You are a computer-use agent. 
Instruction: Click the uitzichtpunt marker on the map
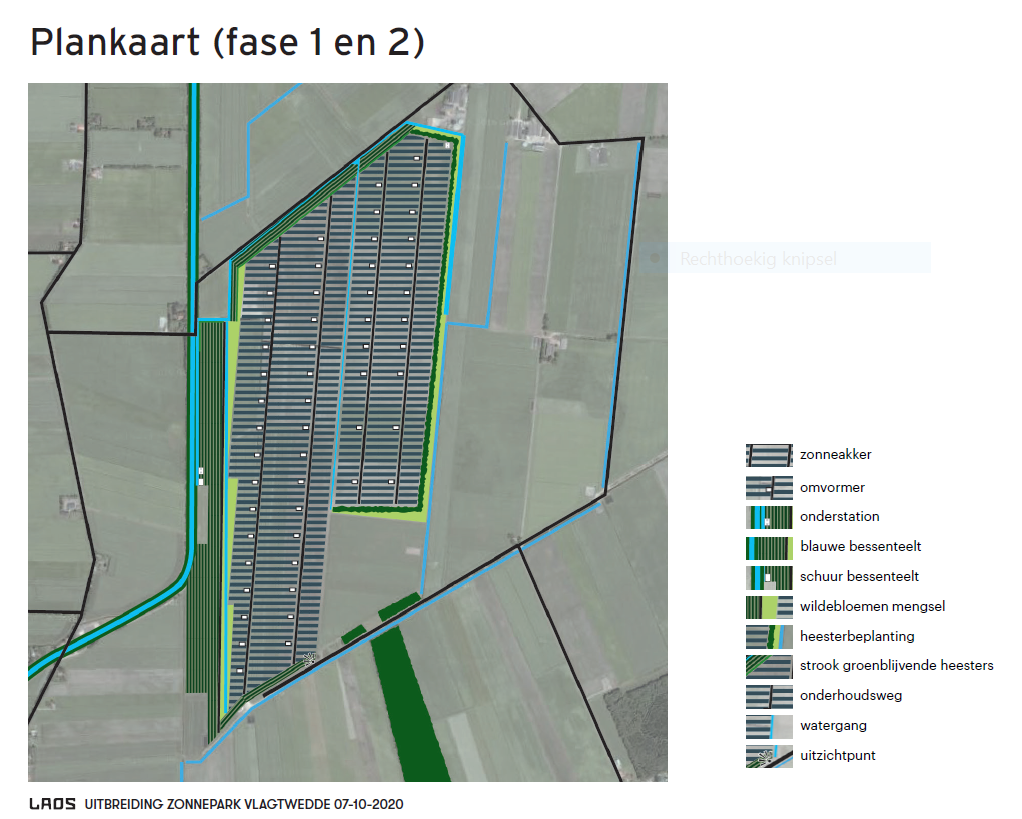(310, 657)
